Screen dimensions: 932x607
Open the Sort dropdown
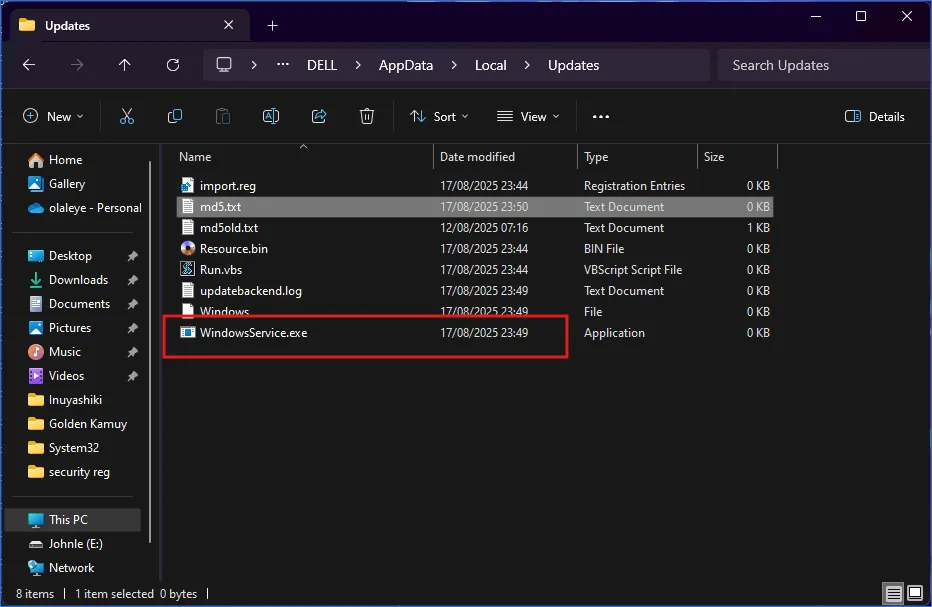439,116
